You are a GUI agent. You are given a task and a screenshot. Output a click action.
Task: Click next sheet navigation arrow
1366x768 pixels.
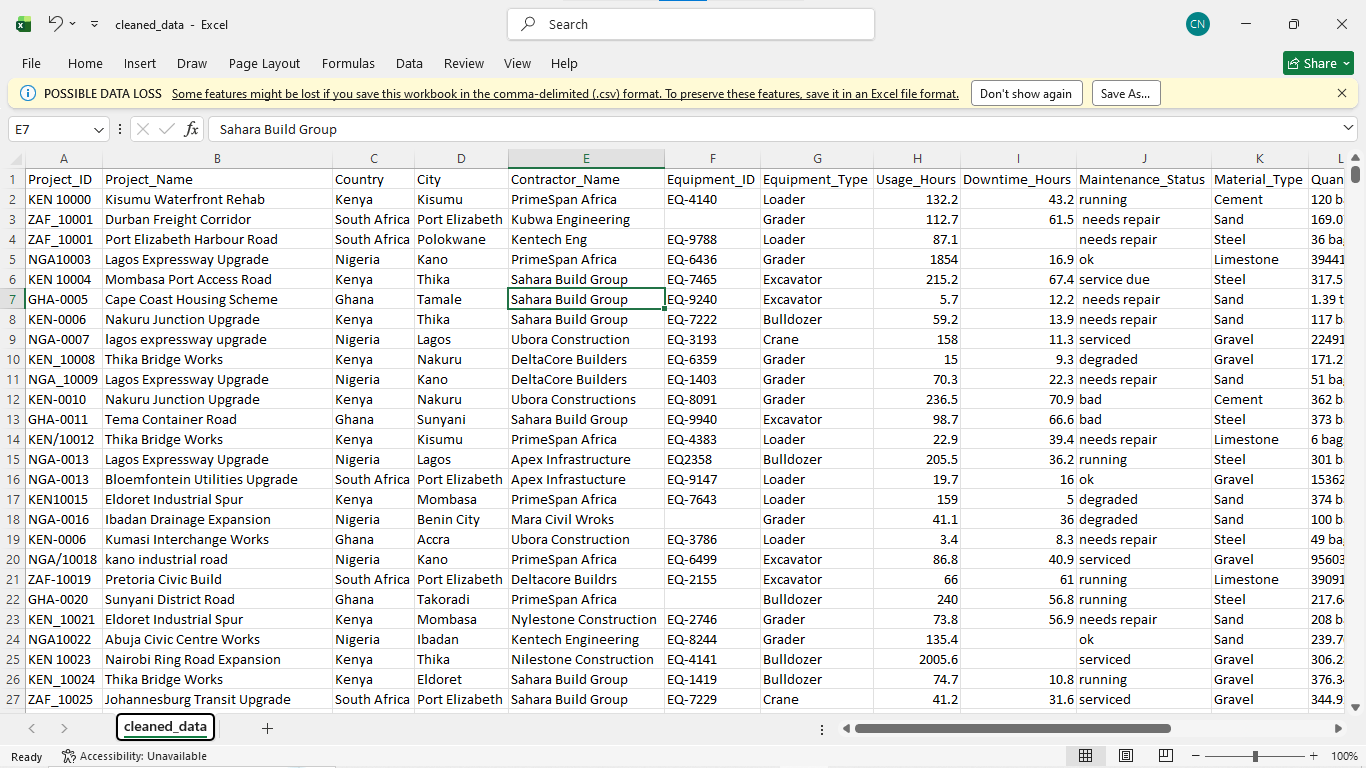(64, 728)
